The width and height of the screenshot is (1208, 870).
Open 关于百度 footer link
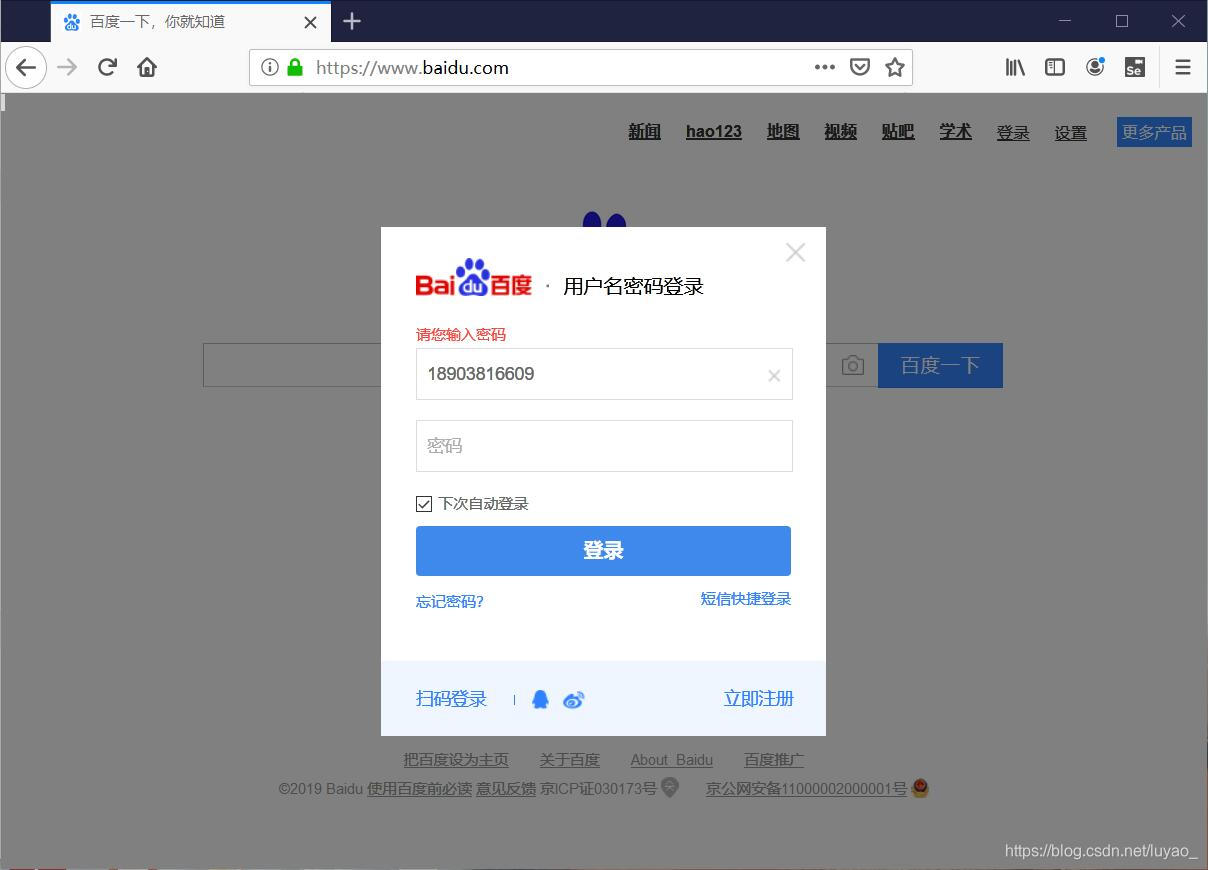570,760
